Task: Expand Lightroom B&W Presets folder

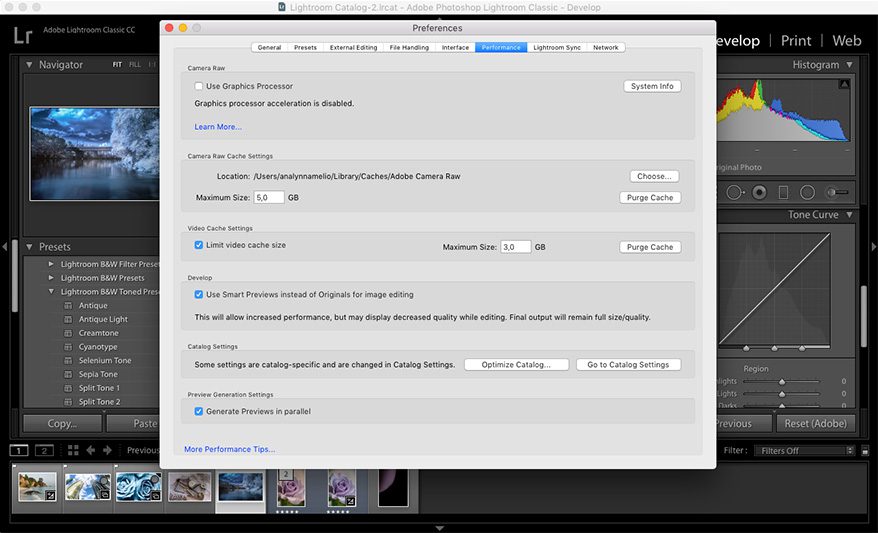Action: pyautogui.click(x=51, y=278)
